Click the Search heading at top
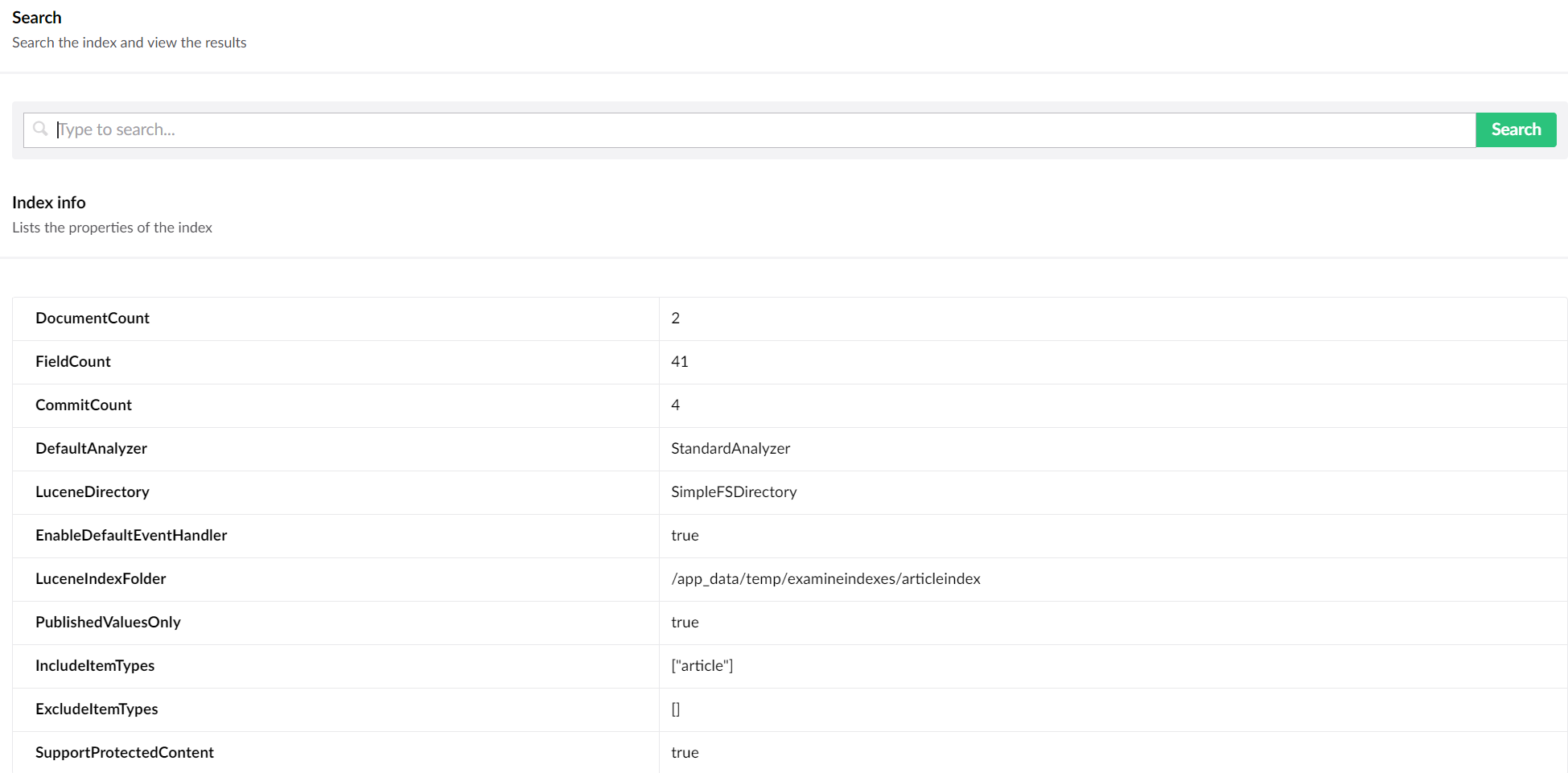 (37, 17)
